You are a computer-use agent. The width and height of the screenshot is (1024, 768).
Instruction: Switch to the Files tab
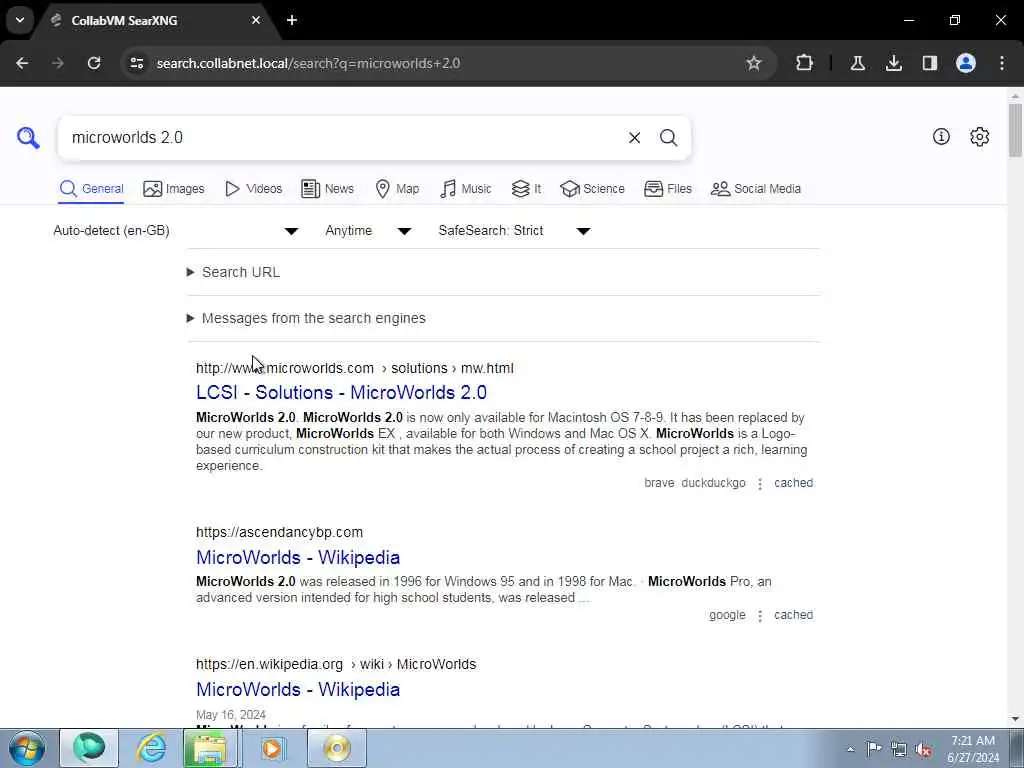[667, 189]
